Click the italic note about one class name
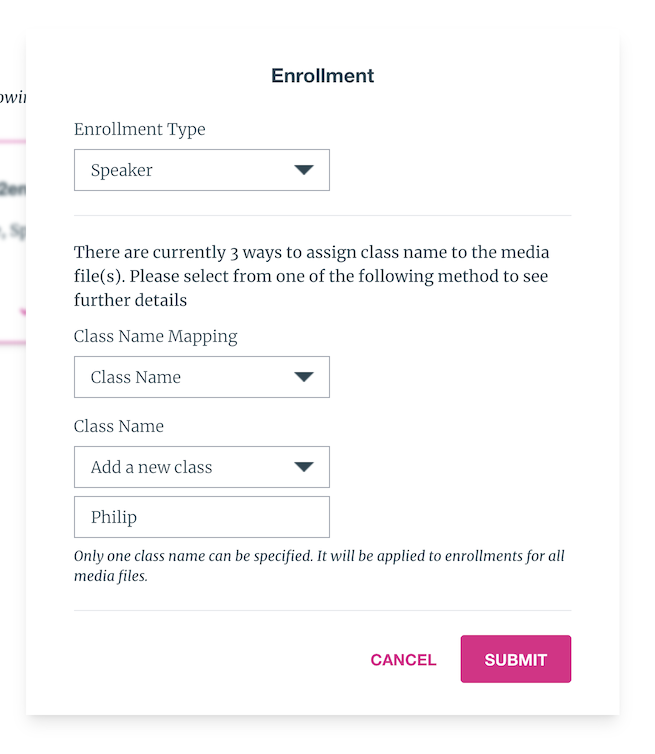 pyautogui.click(x=319, y=566)
